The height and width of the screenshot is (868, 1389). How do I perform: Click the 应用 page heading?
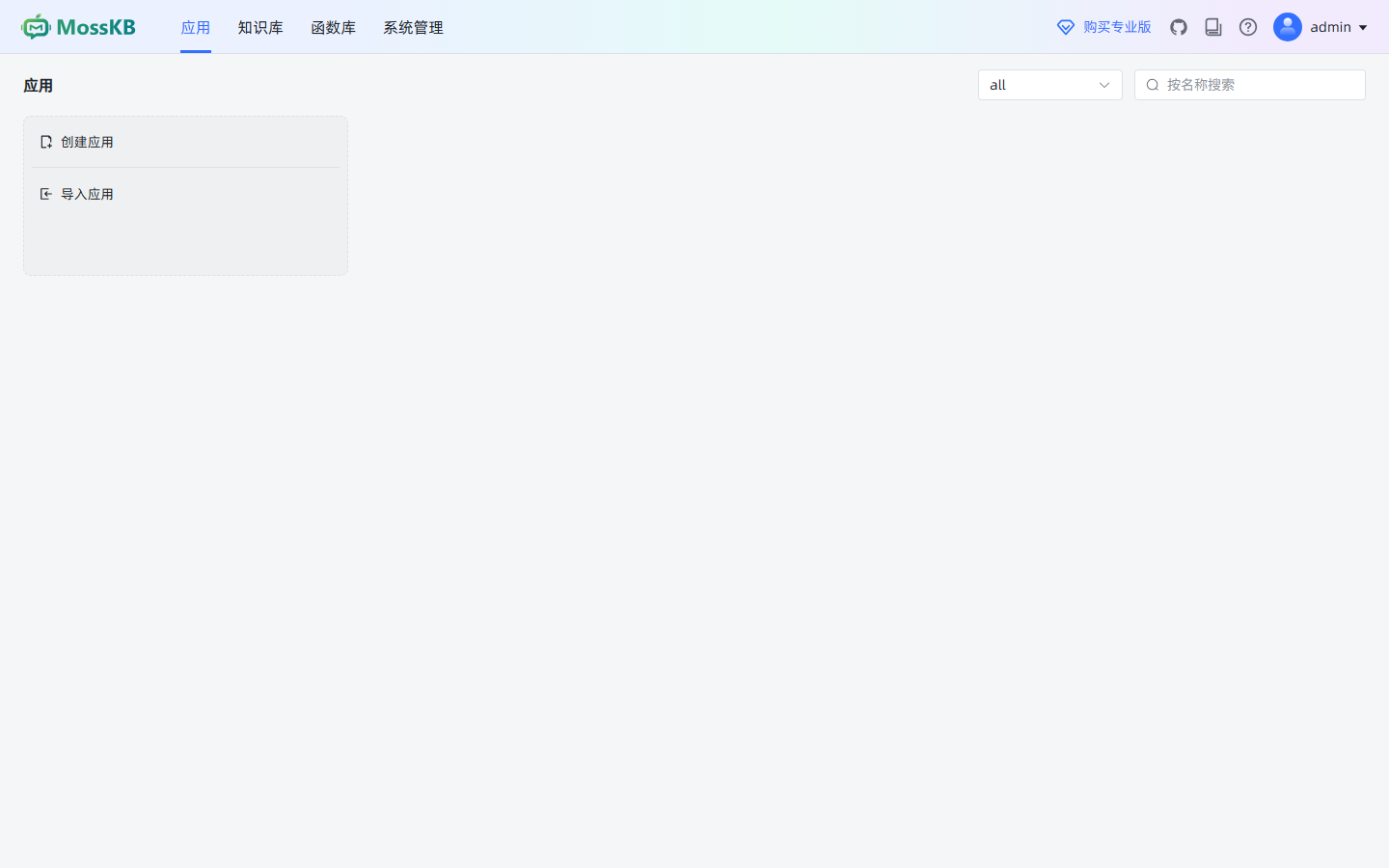coord(39,86)
